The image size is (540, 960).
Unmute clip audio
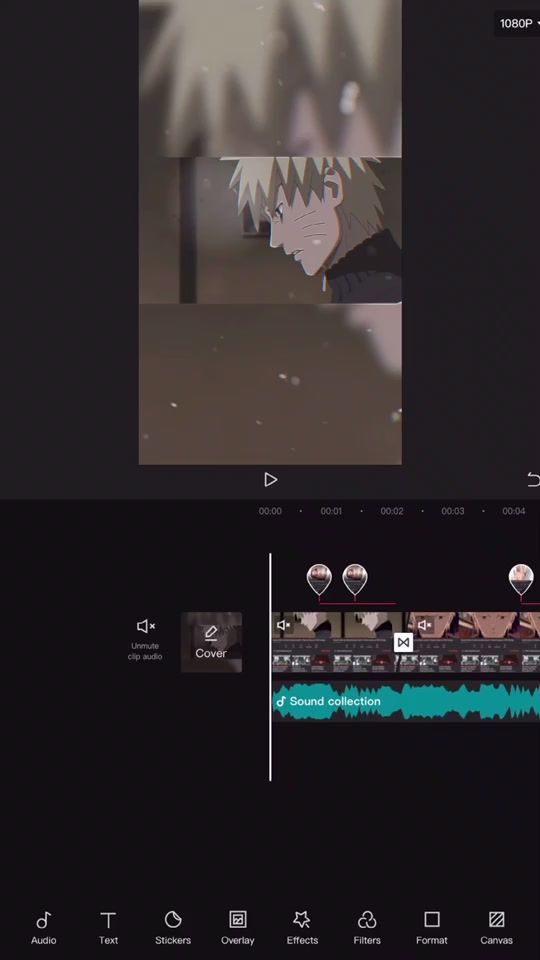pyautogui.click(x=145, y=640)
